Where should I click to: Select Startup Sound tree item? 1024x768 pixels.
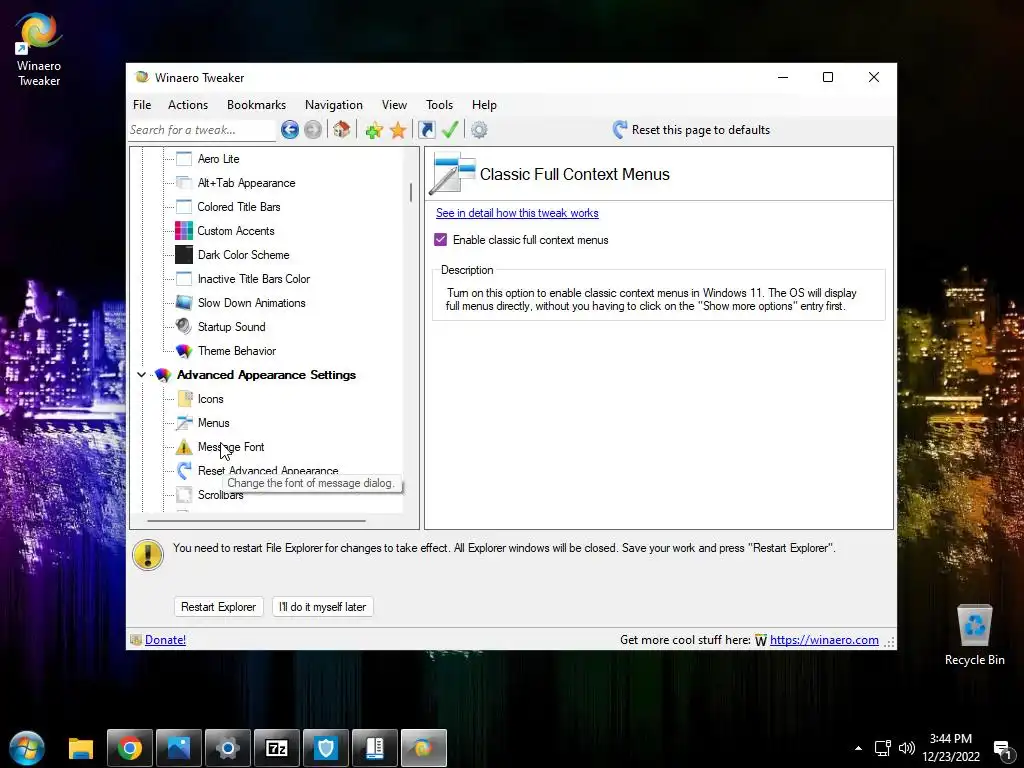[232, 327]
